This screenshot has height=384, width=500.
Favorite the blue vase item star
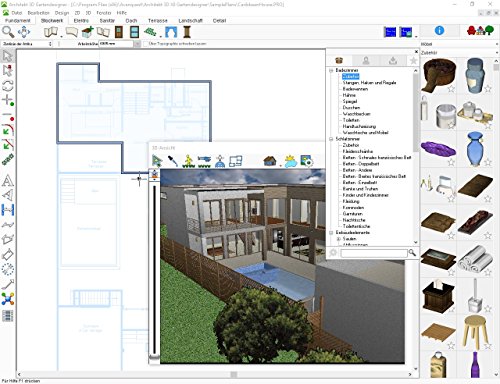click(x=488, y=162)
